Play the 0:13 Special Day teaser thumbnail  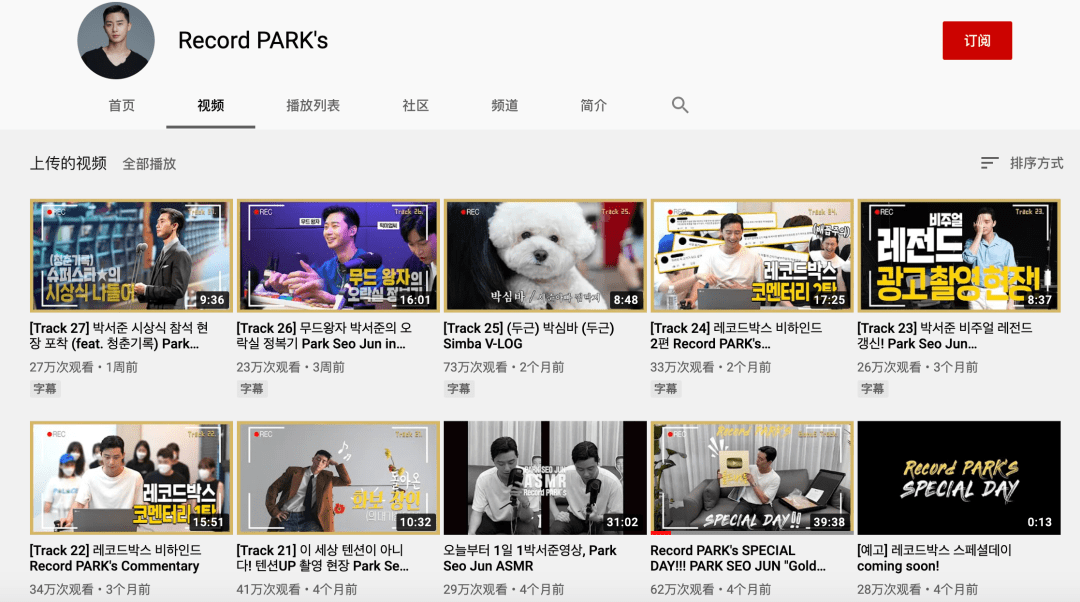tap(959, 477)
